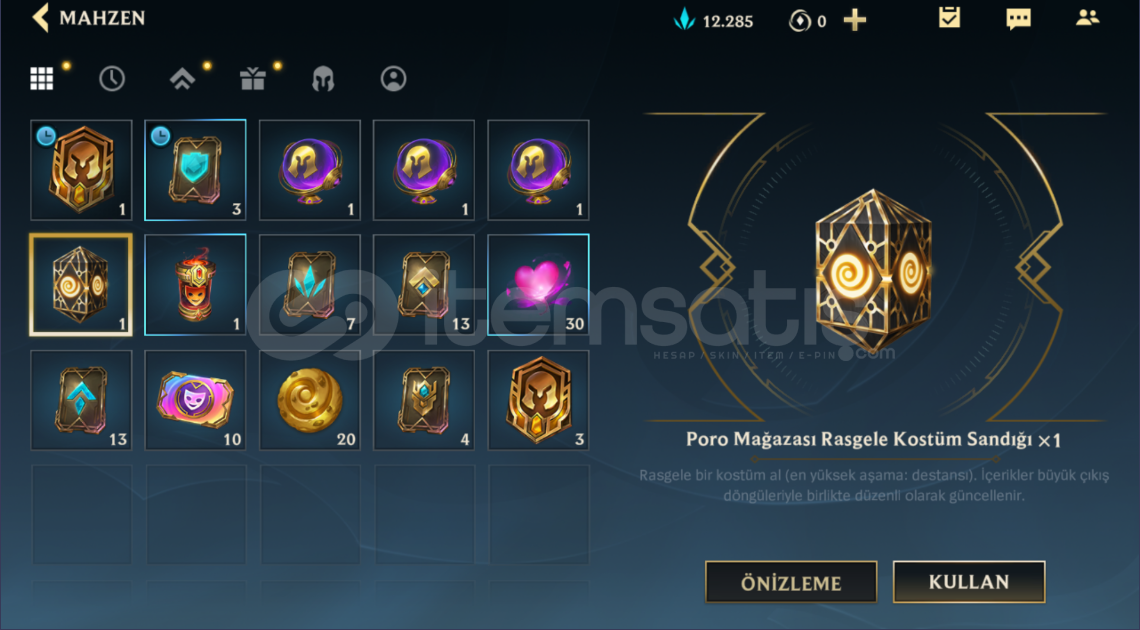Switch to the time-limited clock filter tab
This screenshot has width=1140, height=630.
pos(112,78)
